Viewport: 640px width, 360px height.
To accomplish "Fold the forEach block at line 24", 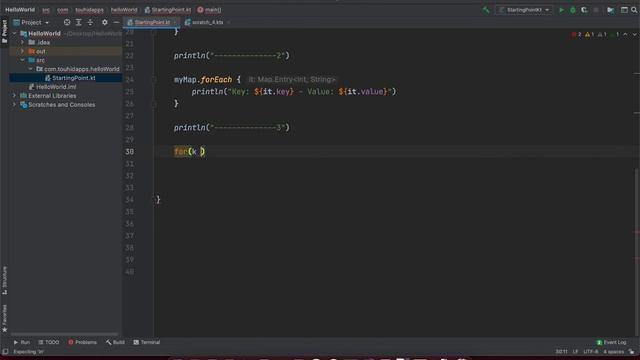I will [x=154, y=80].
